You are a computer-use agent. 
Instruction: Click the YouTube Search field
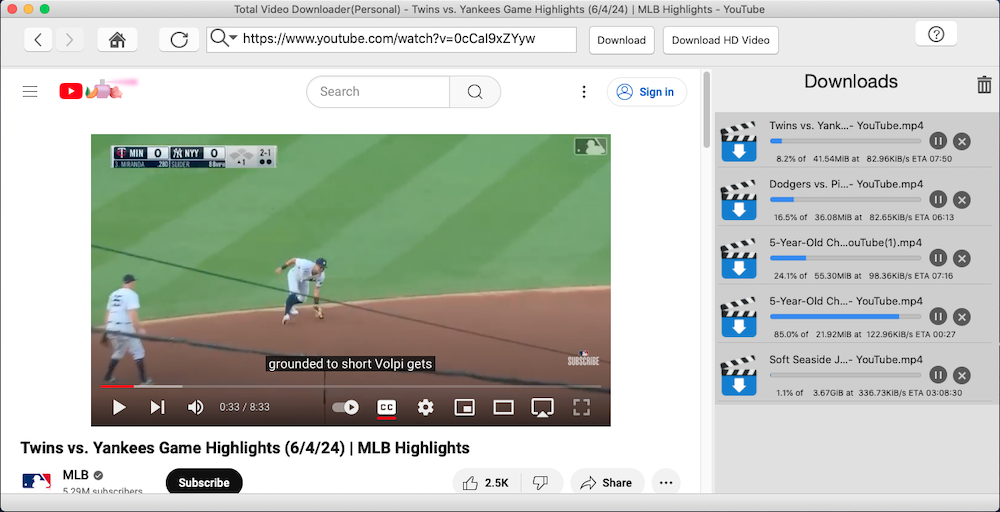click(x=378, y=92)
